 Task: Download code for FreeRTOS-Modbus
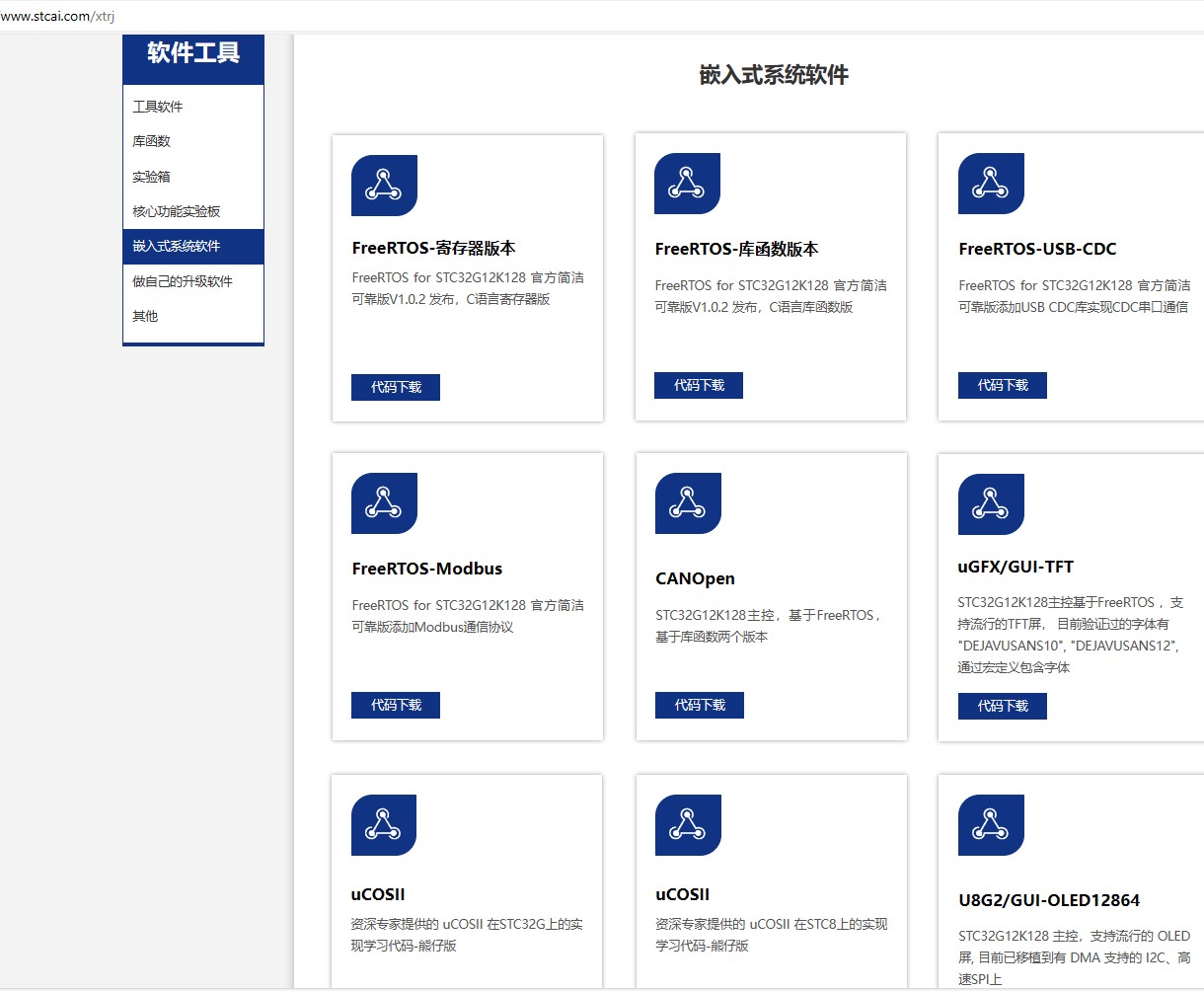pyautogui.click(x=396, y=705)
